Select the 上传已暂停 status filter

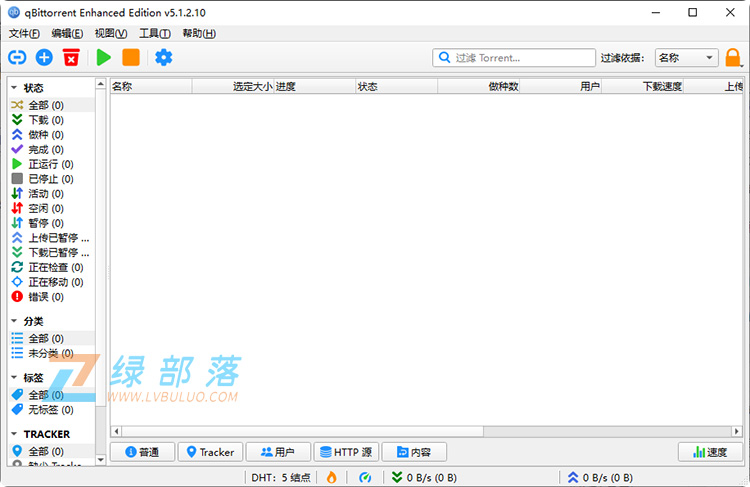click(x=52, y=238)
